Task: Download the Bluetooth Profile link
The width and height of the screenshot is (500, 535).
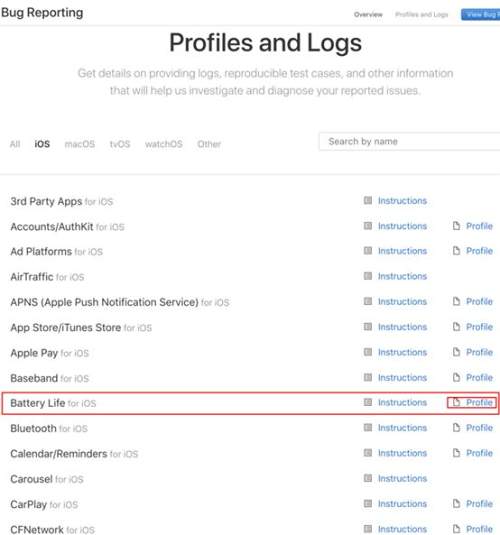Action: click(479, 428)
